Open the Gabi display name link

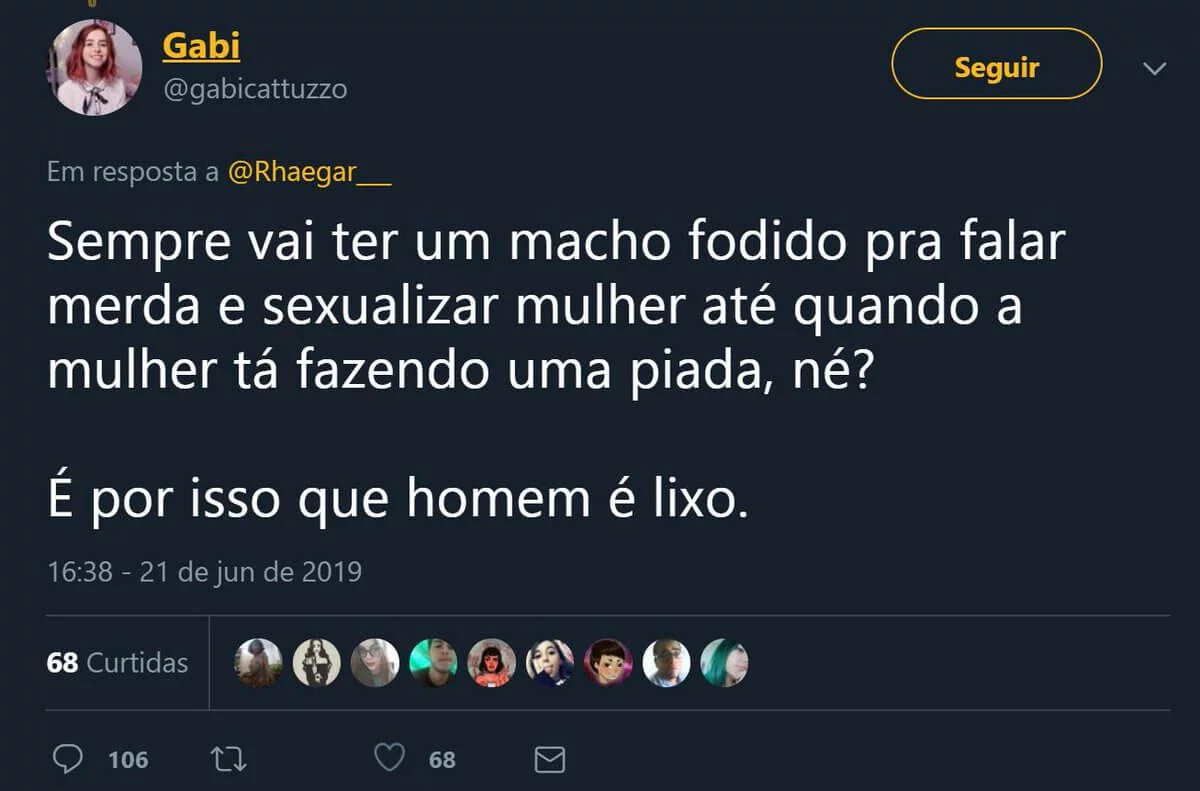(x=200, y=46)
